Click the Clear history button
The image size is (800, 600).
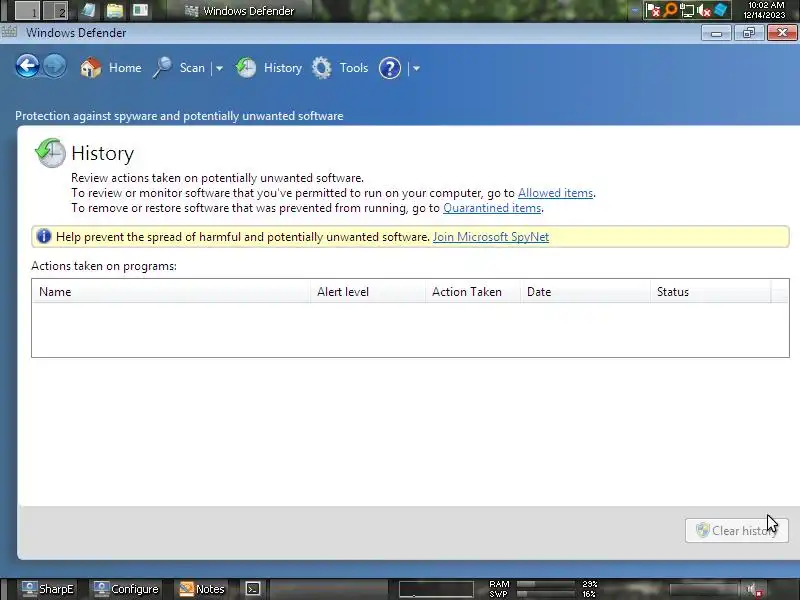pos(737,531)
